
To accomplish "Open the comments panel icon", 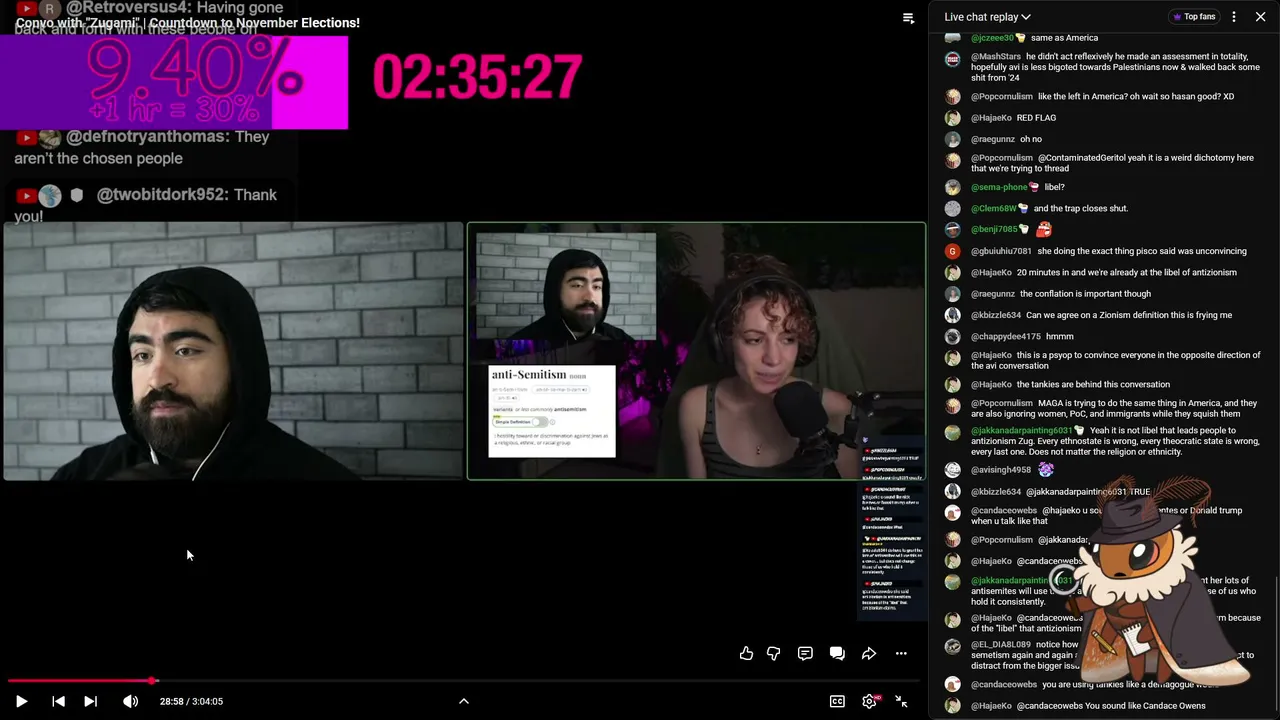I will click(x=805, y=653).
